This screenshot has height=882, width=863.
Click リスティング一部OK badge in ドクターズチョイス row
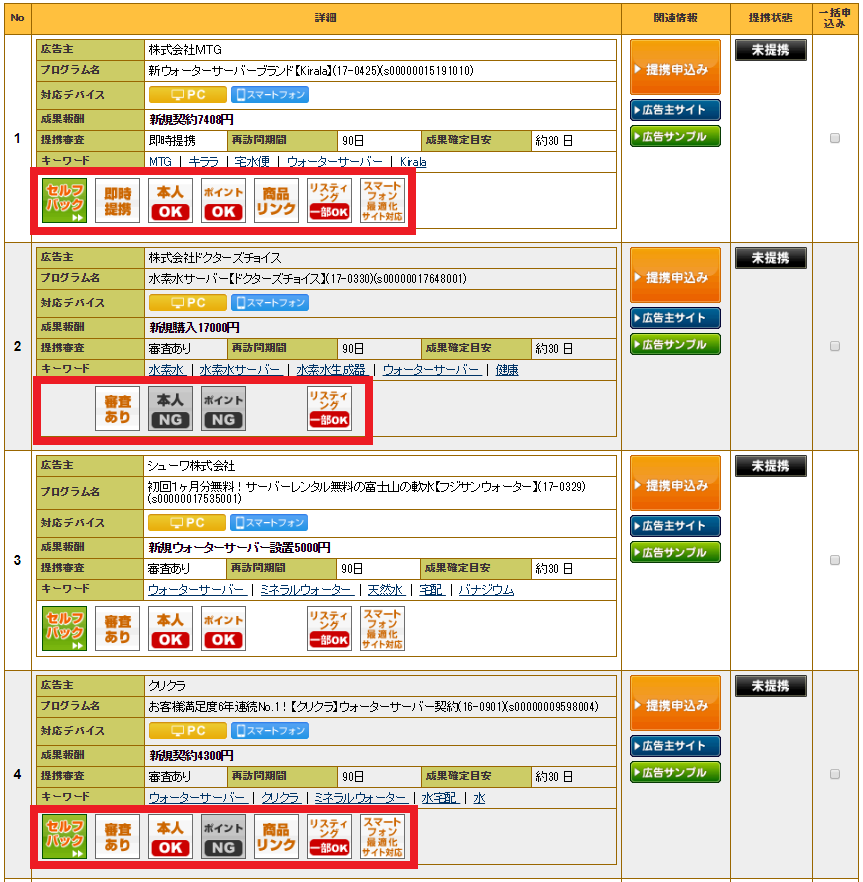(x=329, y=408)
